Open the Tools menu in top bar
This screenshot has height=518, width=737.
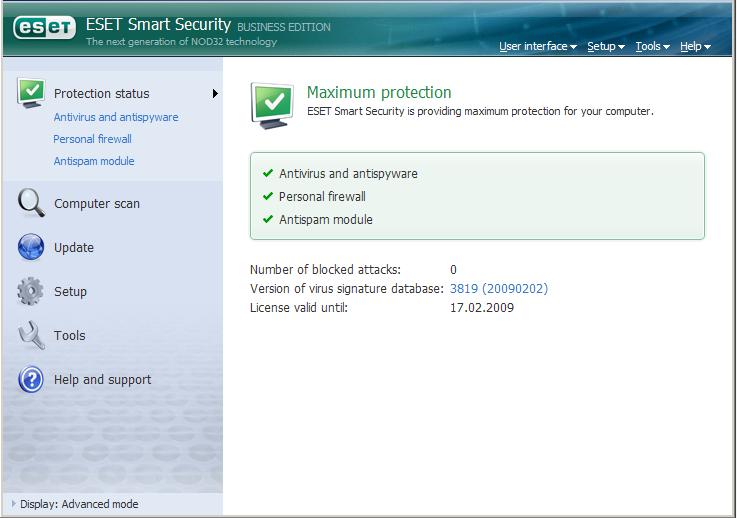point(652,46)
